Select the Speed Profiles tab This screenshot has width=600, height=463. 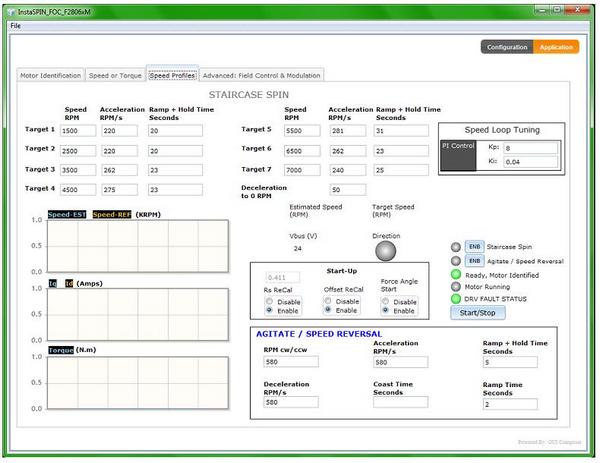[172, 75]
